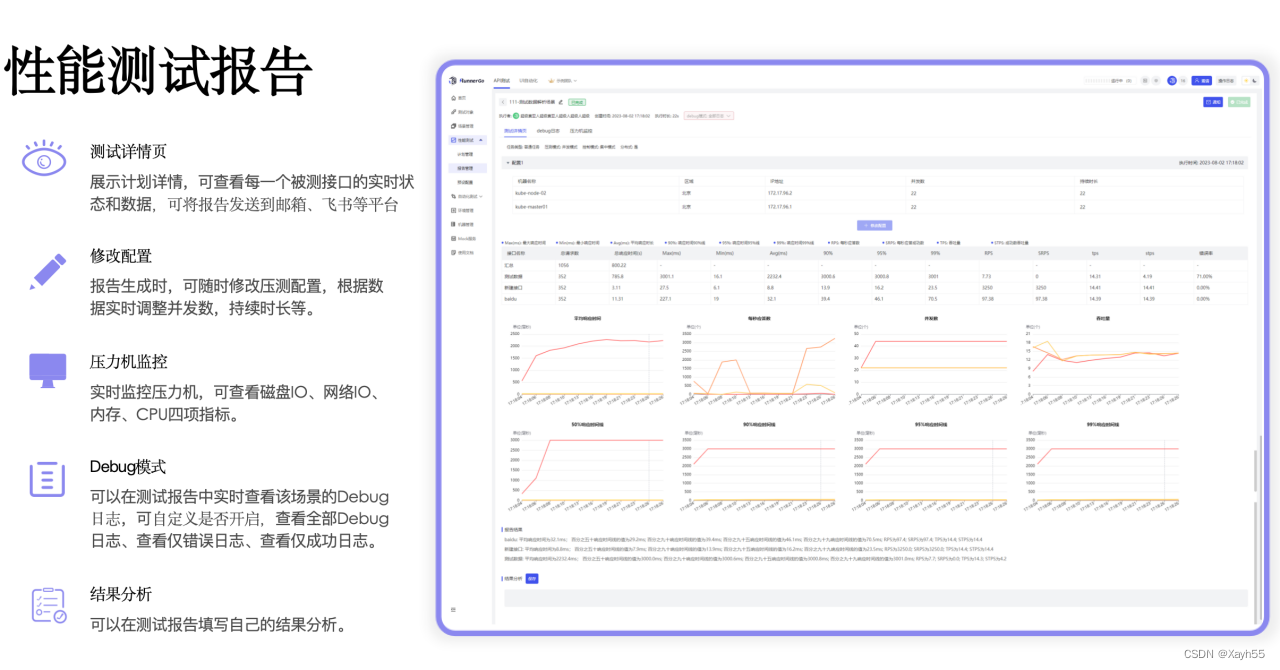Switch to the 压力机监控 tab
The height and width of the screenshot is (670, 1280).
point(583,131)
